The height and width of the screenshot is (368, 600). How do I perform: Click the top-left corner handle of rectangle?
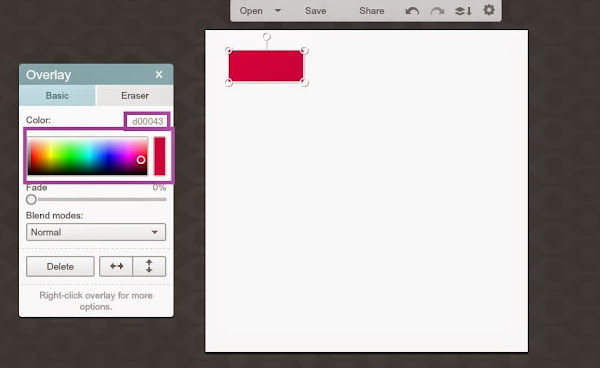228,50
